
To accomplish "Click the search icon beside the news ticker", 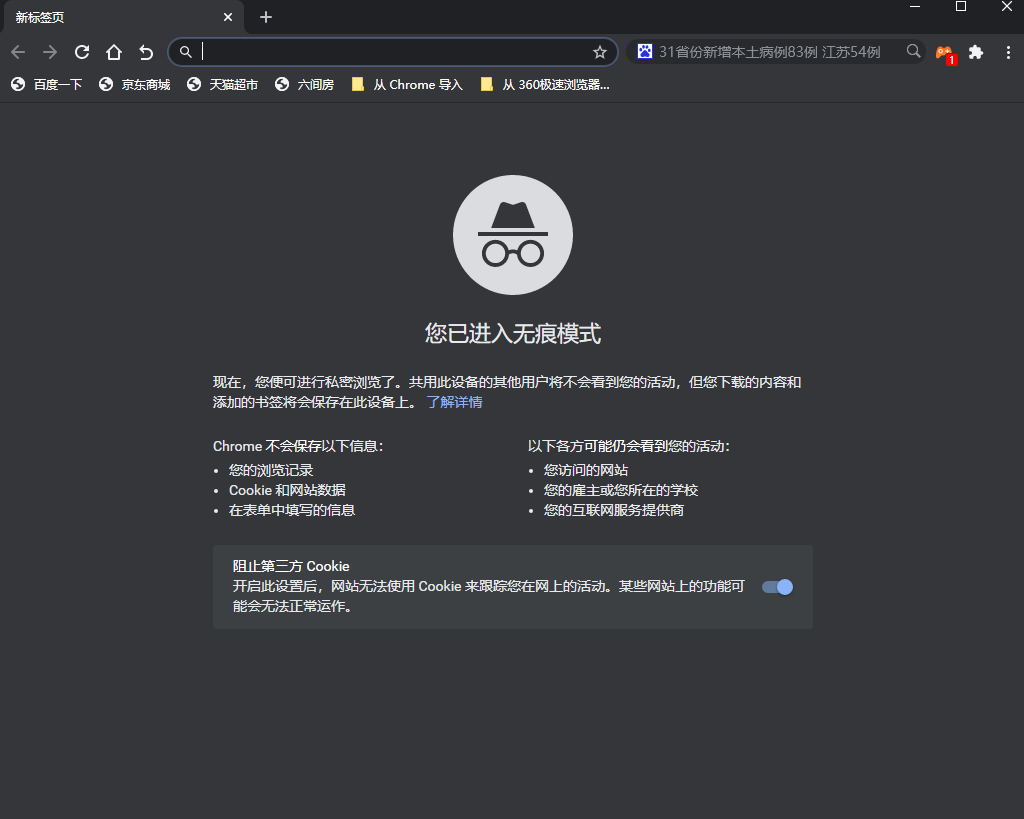I will click(913, 50).
